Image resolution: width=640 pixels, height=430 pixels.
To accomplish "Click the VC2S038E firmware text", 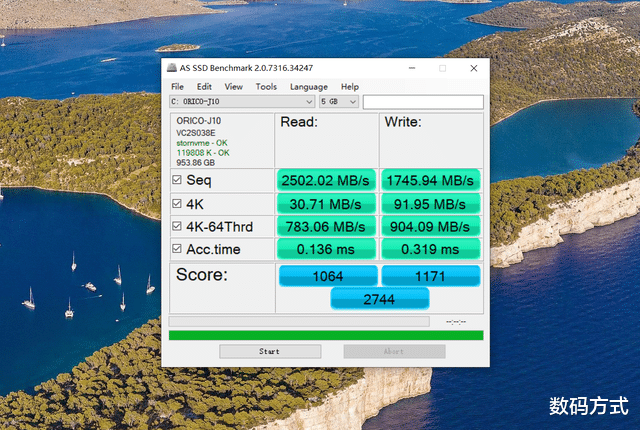I will point(196,133).
